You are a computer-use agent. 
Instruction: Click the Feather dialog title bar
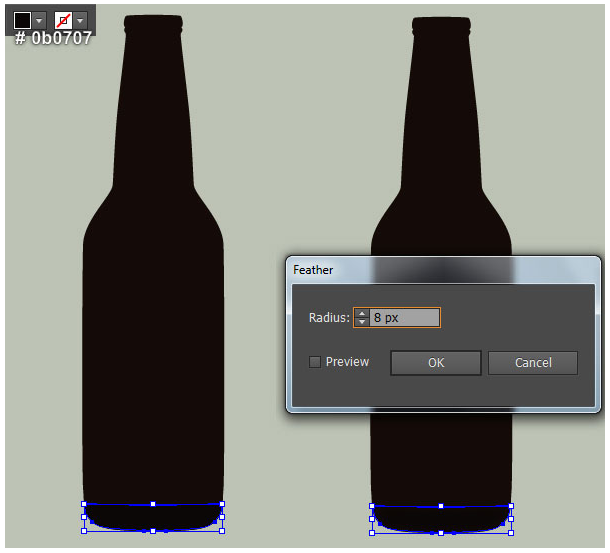tap(443, 270)
